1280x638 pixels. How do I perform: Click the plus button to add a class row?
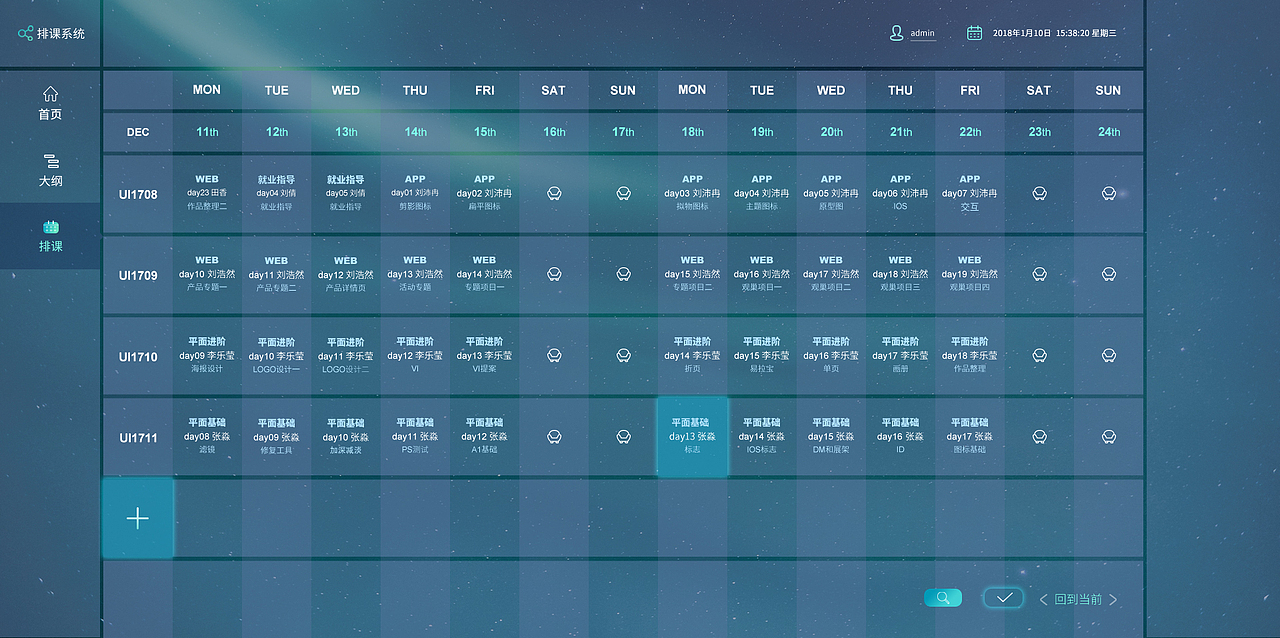(138, 518)
